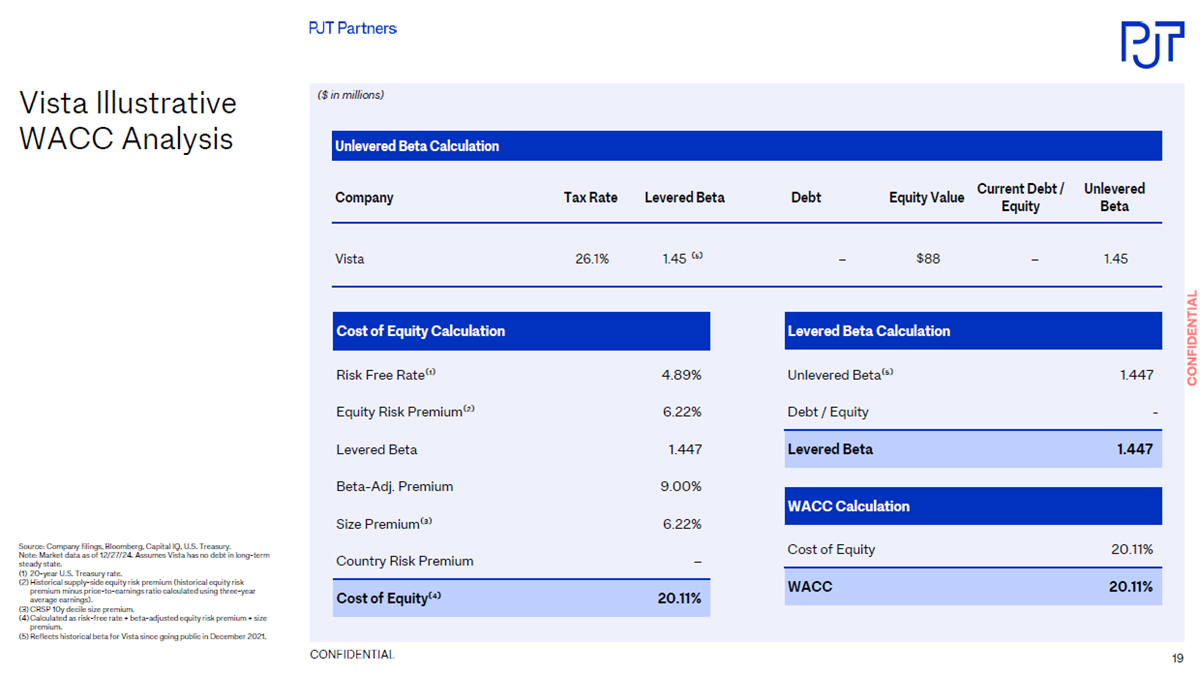The height and width of the screenshot is (675, 1200).
Task: Select the 26.1% tax rate value
Action: pyautogui.click(x=591, y=259)
